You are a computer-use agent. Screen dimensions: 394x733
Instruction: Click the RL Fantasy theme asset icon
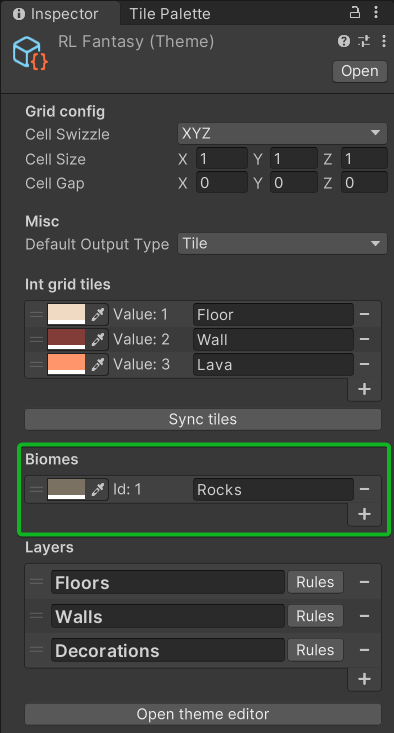pyautogui.click(x=30, y=53)
